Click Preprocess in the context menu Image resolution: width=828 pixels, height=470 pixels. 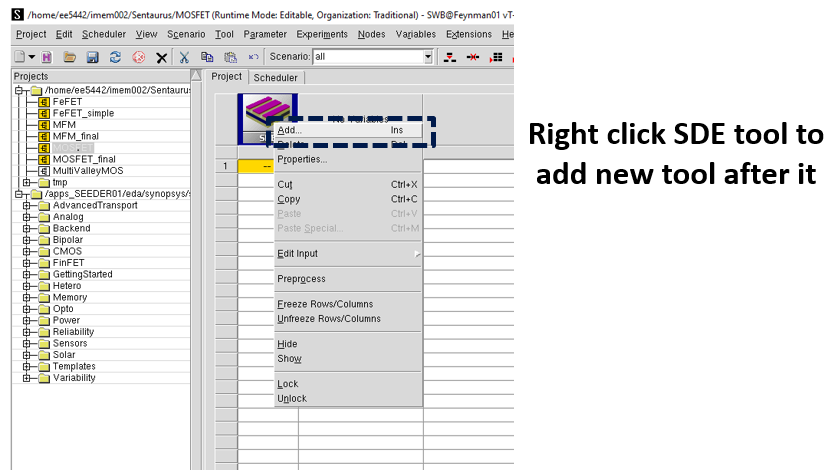(x=301, y=279)
